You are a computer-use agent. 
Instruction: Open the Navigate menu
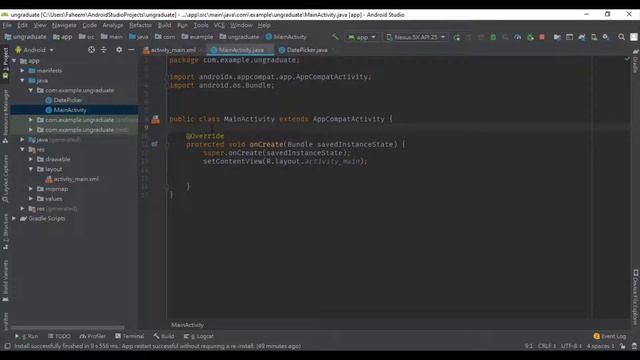pyautogui.click(x=64, y=25)
